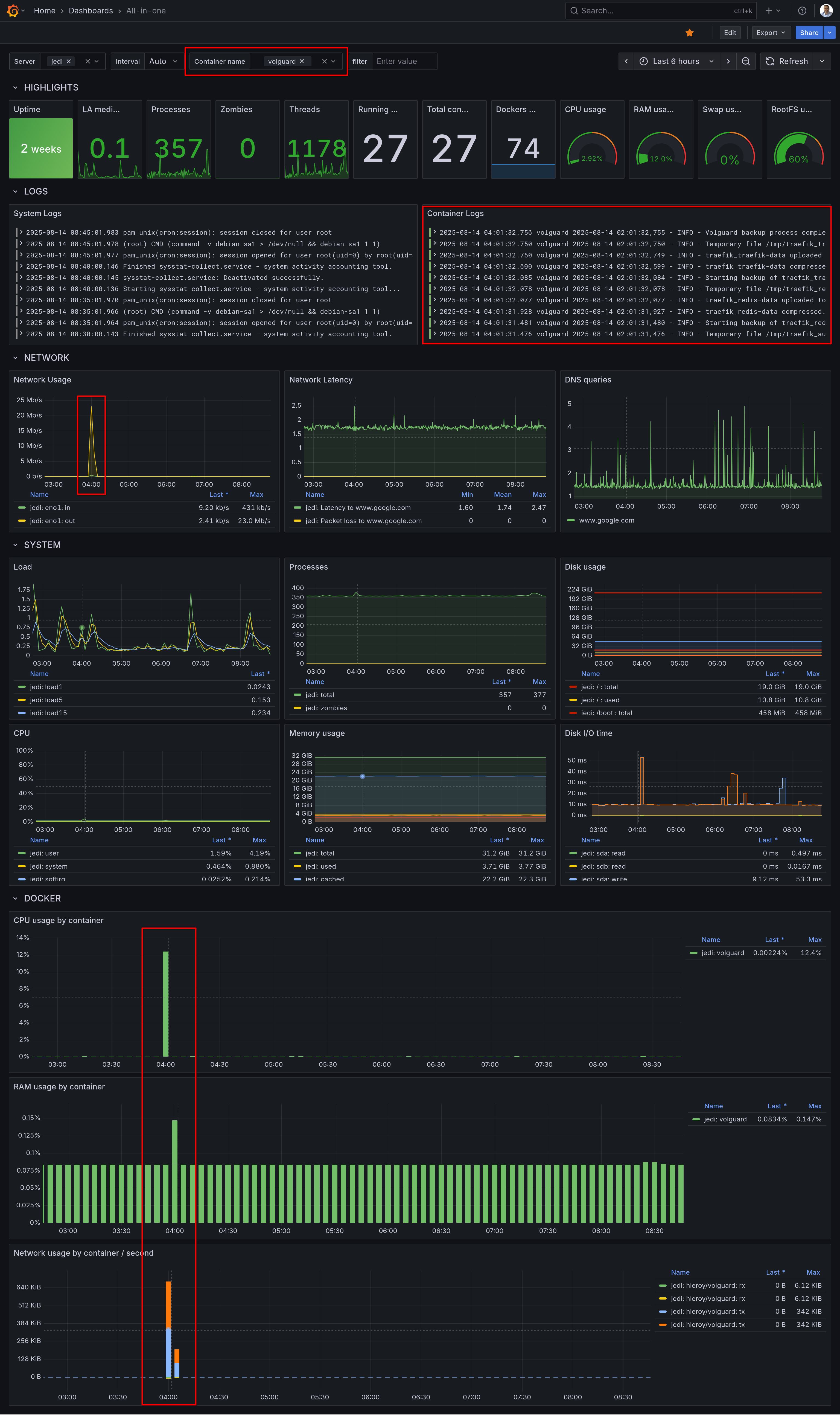The height and width of the screenshot is (1415, 840).
Task: Click the user profile avatar
Action: (x=826, y=11)
